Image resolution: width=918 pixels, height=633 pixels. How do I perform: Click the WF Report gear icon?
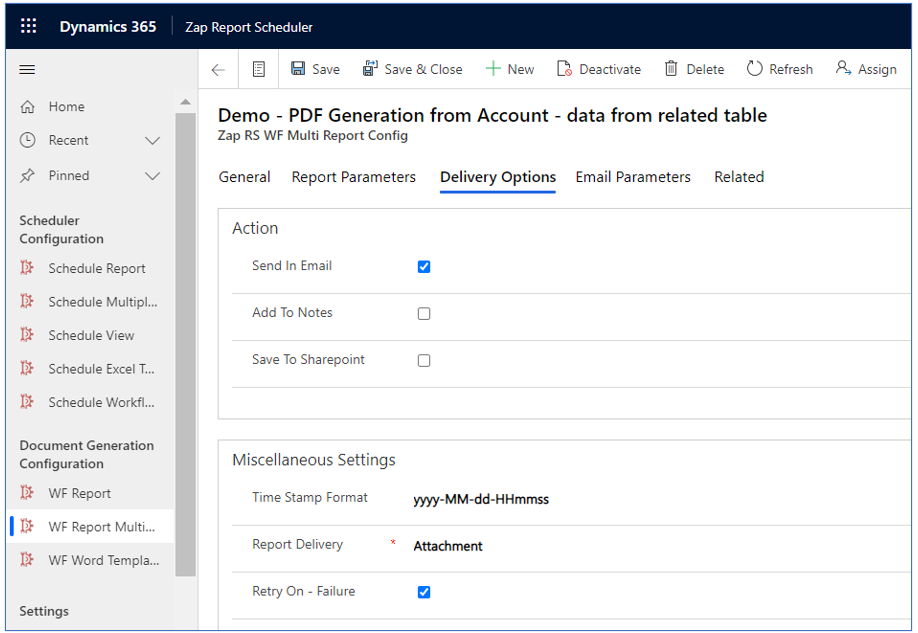pyautogui.click(x=26, y=492)
